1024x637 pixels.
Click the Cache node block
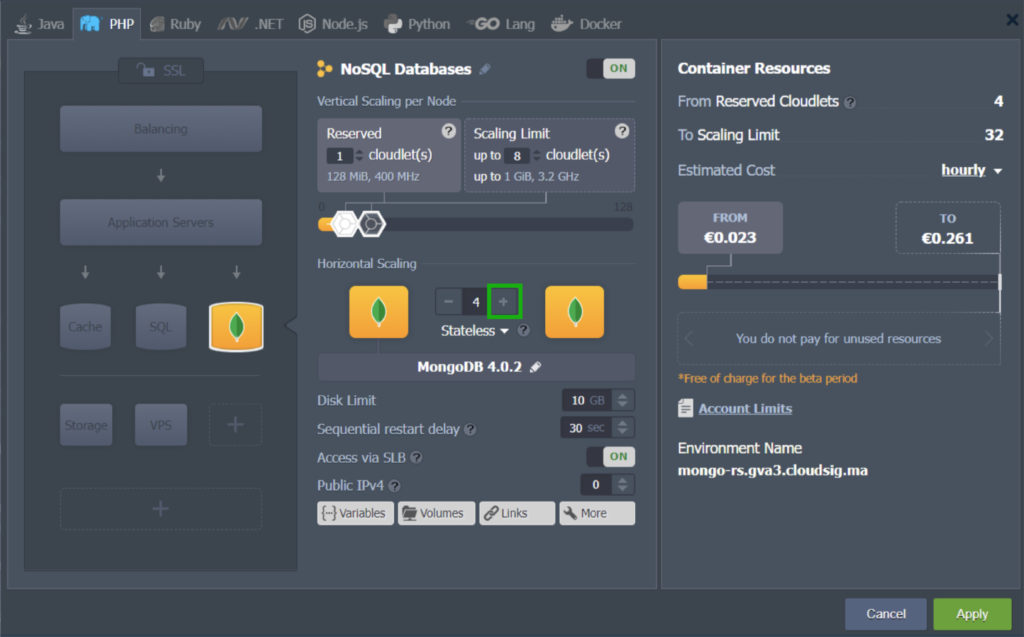click(x=85, y=326)
